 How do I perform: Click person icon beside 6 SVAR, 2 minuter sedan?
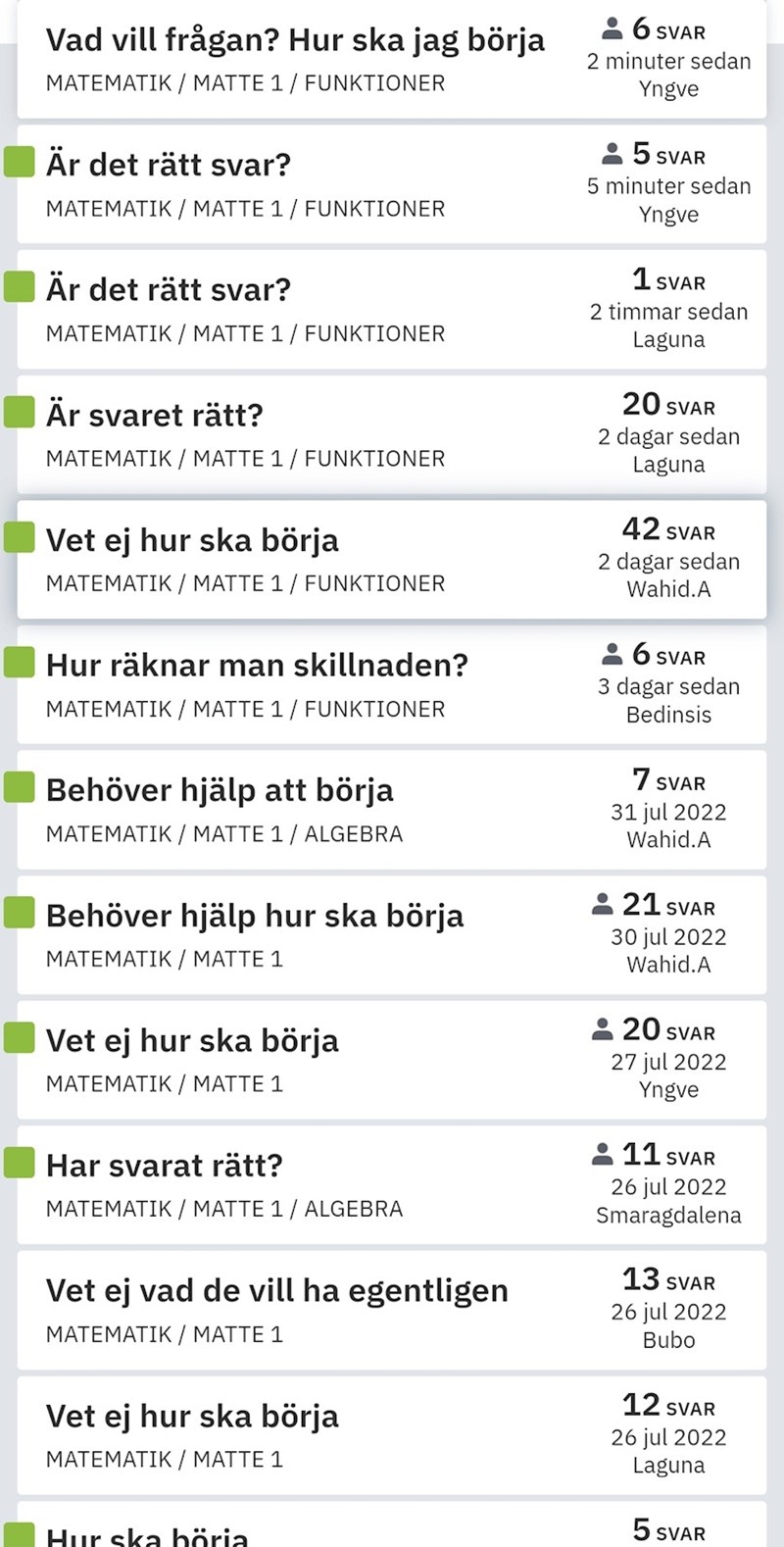click(612, 28)
